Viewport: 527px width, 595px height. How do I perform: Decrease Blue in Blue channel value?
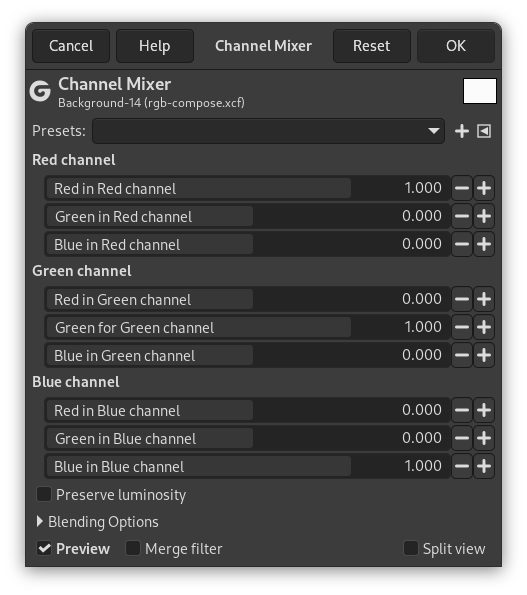pos(462,466)
